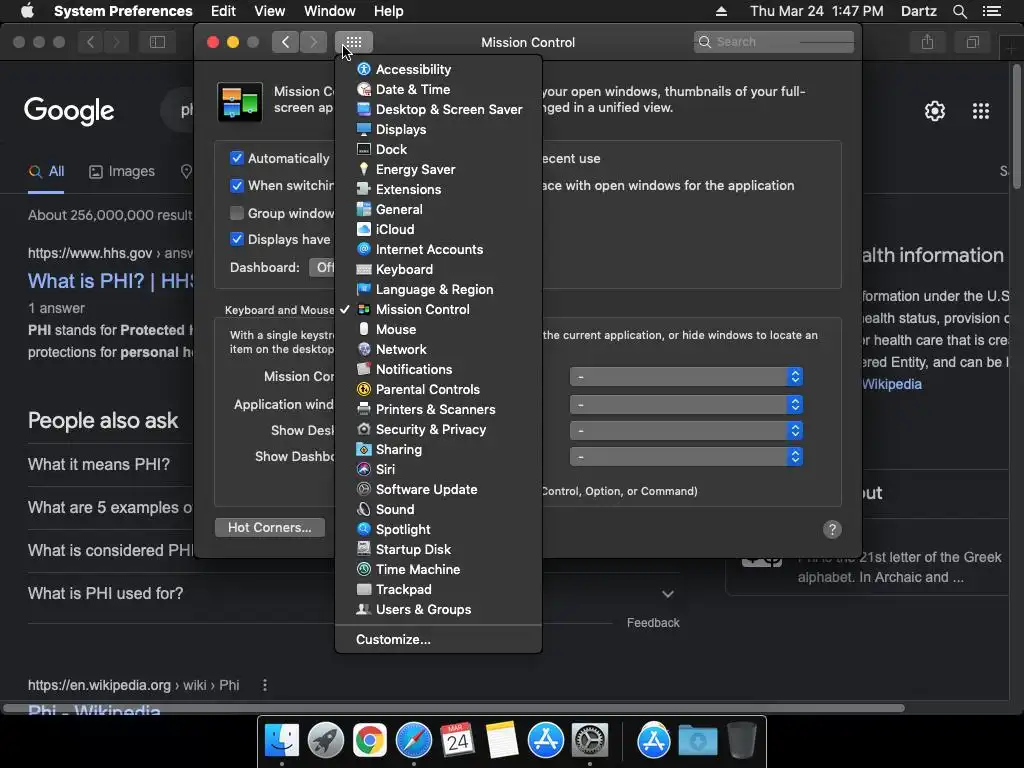The image size is (1024, 768).
Task: Switch to Images tab in Google
Action: tap(122, 171)
